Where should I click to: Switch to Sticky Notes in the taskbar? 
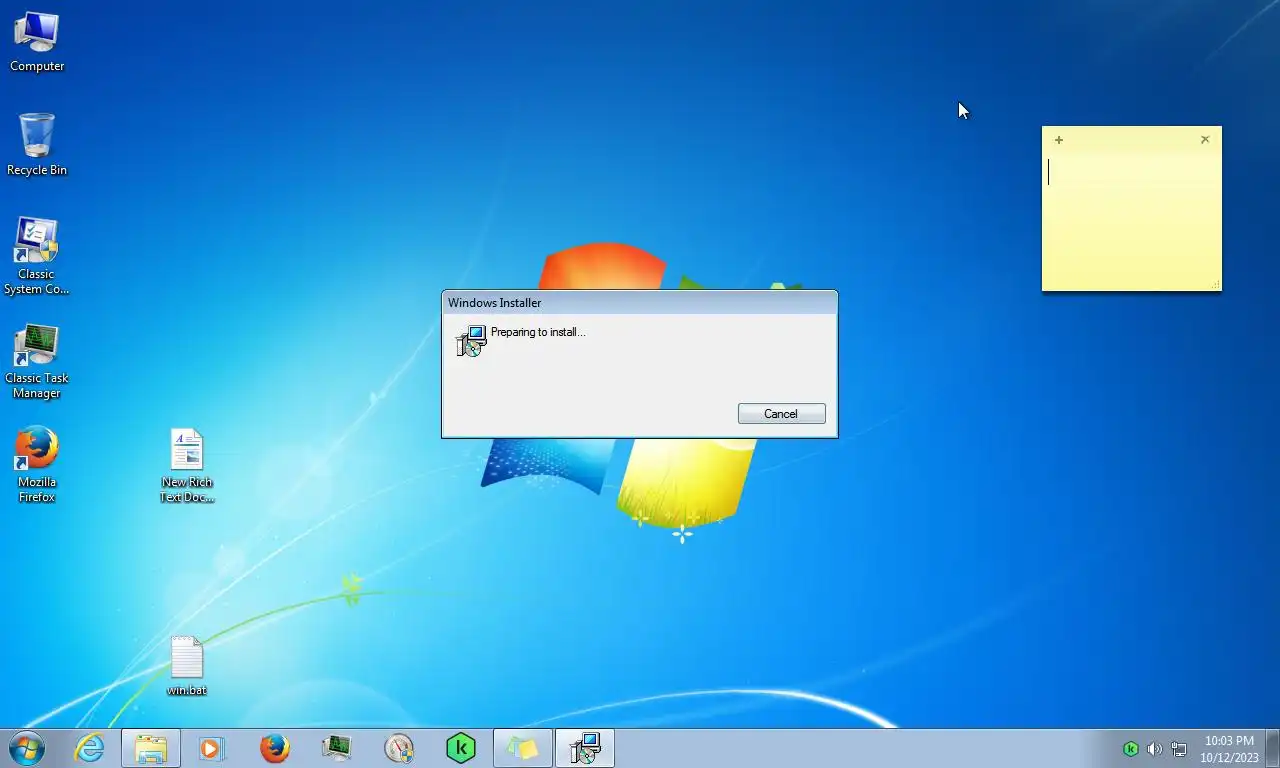[523, 748]
